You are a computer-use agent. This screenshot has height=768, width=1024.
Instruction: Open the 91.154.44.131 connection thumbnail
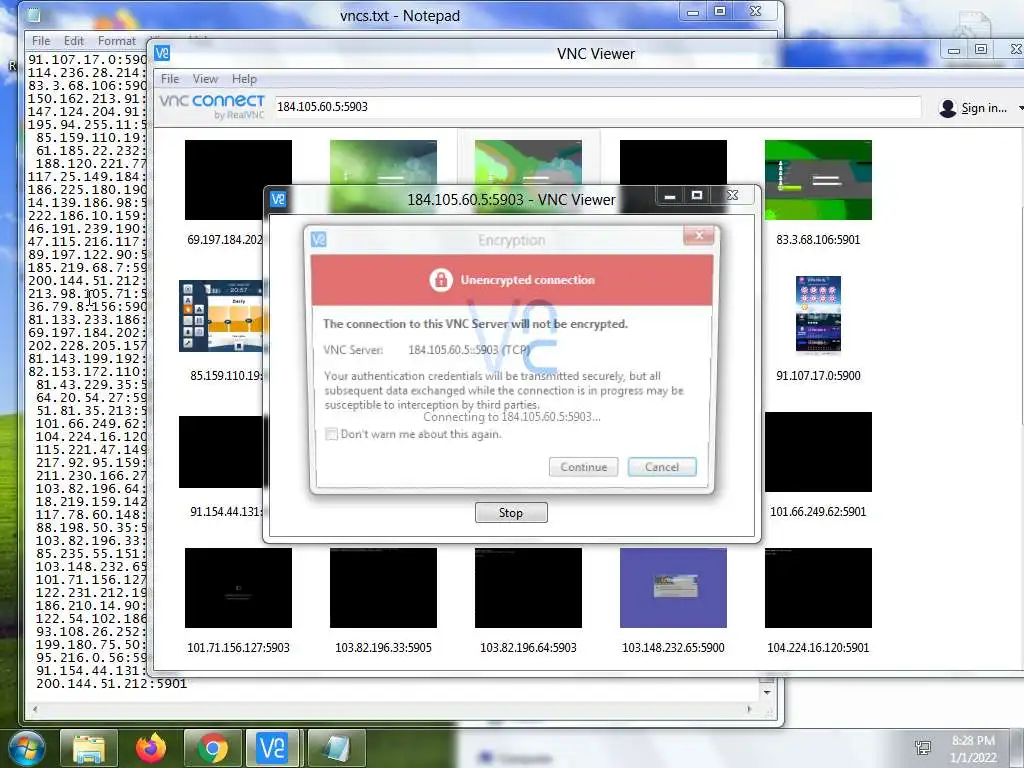click(x=221, y=452)
